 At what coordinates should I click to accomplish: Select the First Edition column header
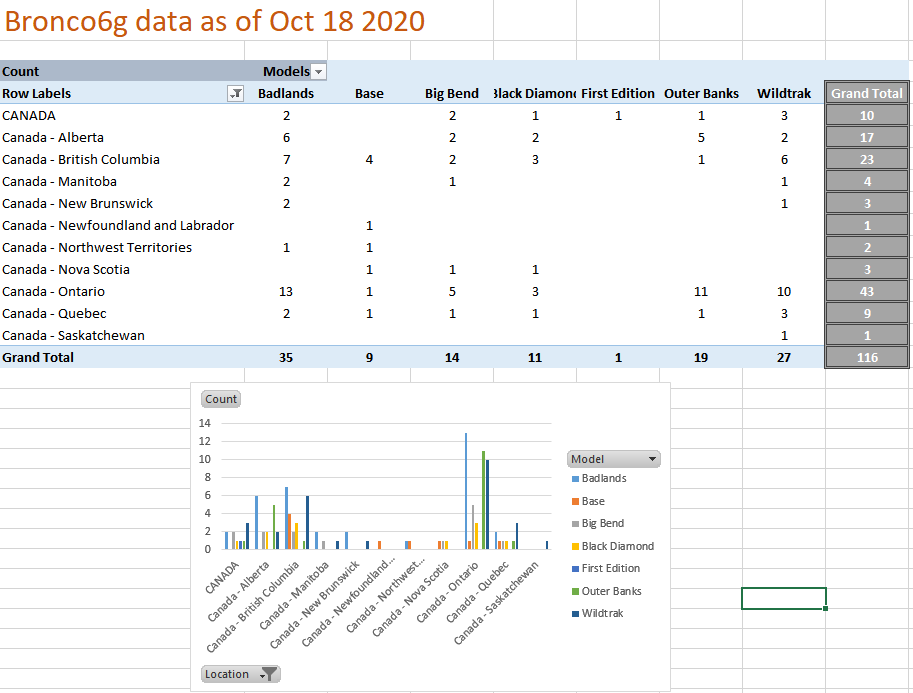[x=618, y=93]
